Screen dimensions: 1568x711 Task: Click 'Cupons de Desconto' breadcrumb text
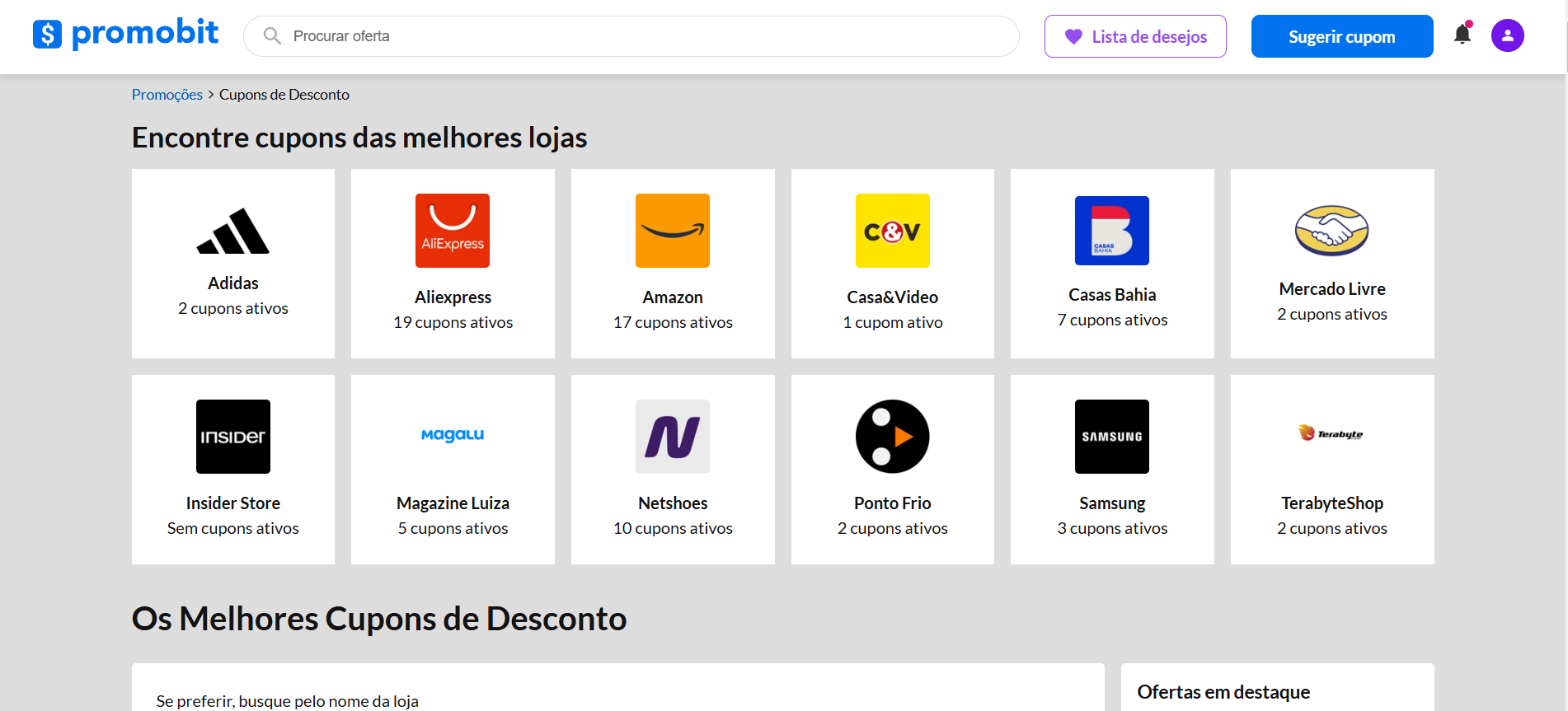[284, 95]
